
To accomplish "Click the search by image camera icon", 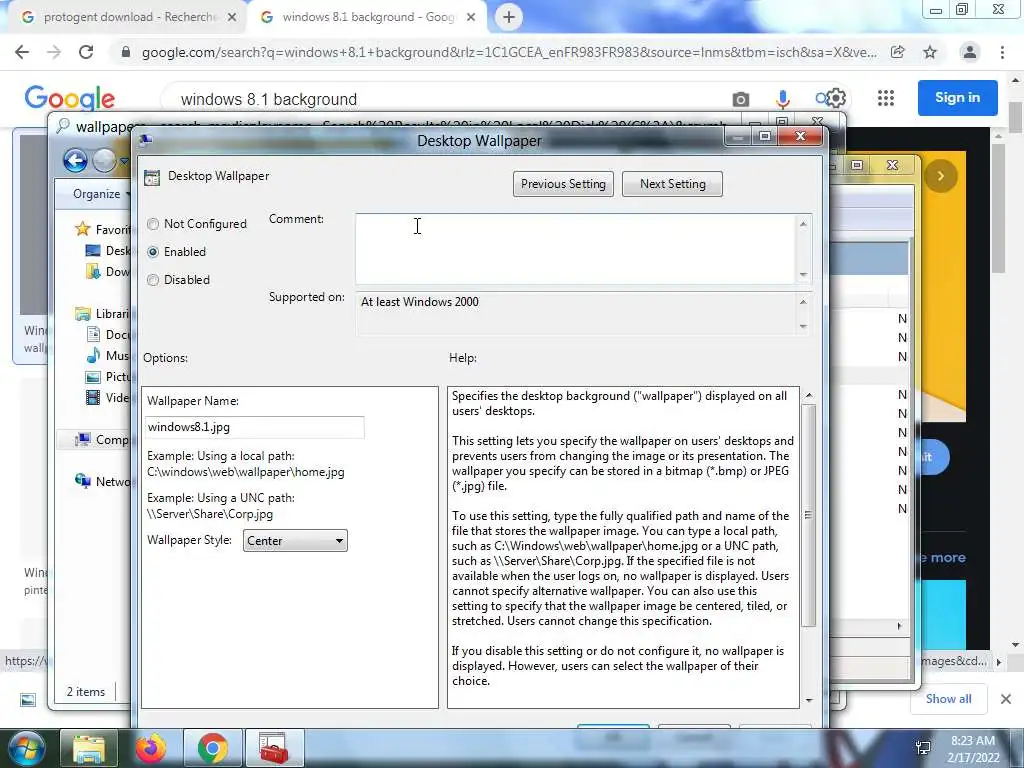I will pyautogui.click(x=741, y=99).
